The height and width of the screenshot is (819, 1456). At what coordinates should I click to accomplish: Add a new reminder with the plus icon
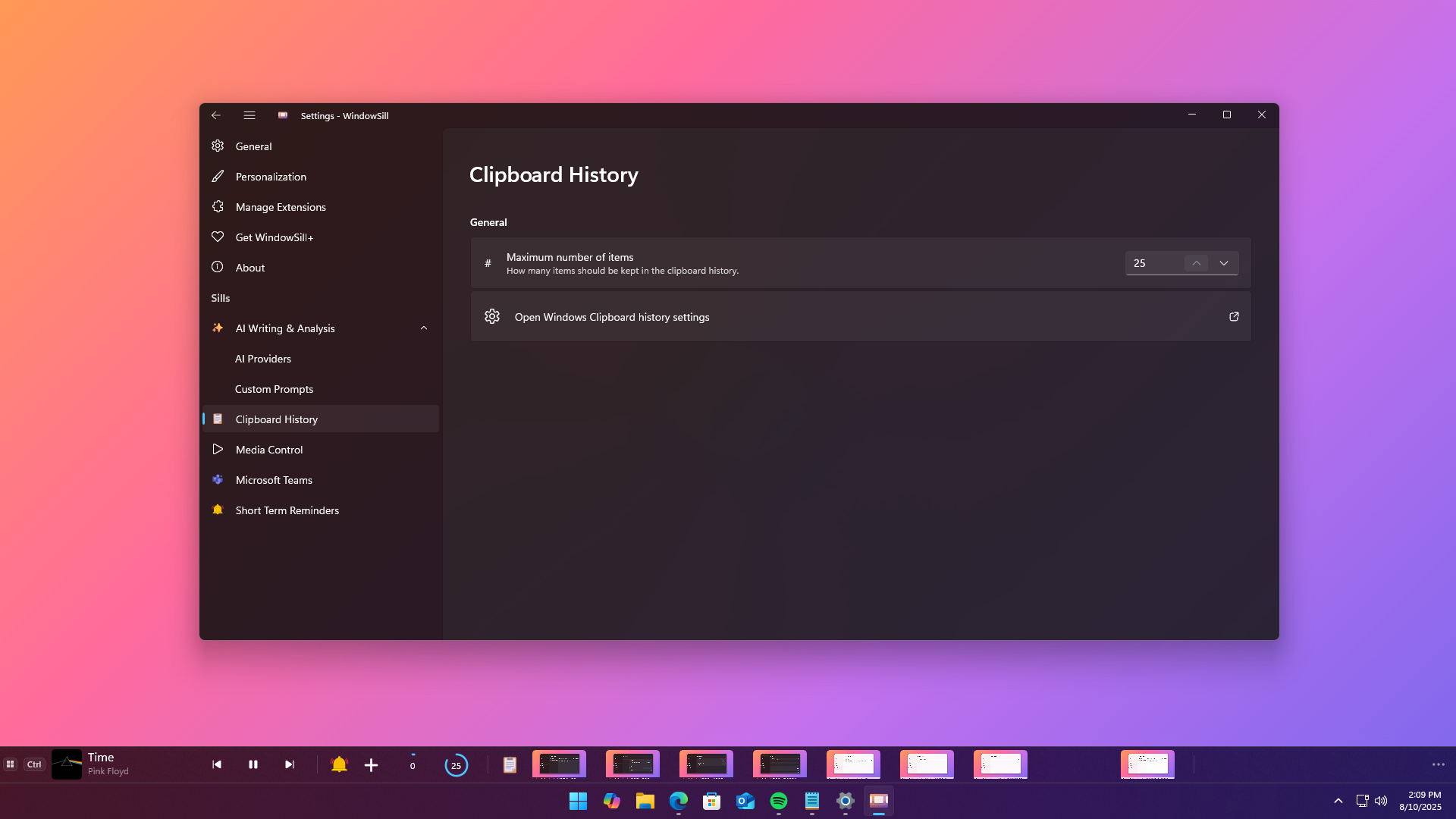click(371, 765)
